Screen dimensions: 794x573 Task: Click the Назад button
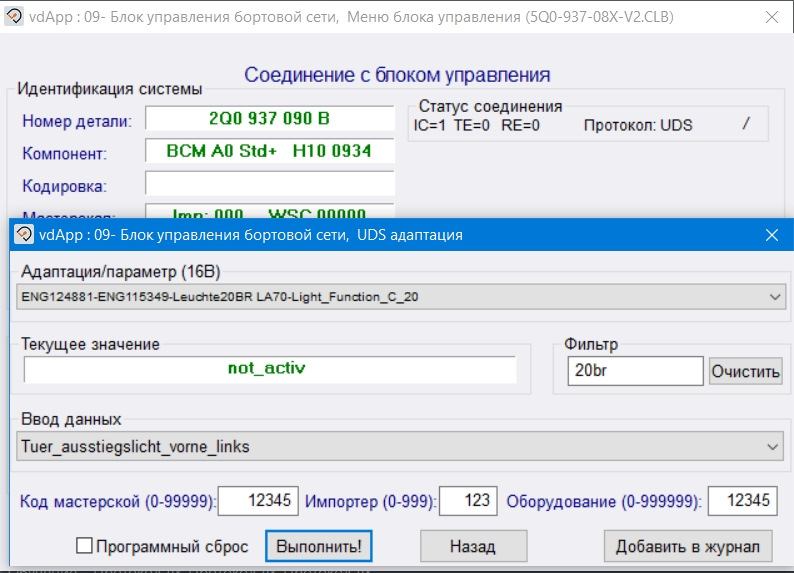(473, 546)
